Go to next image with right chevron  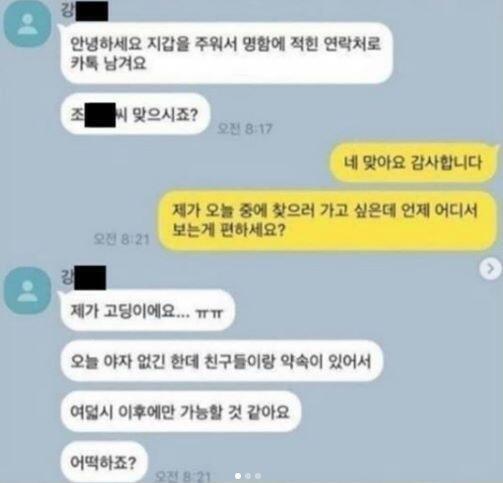tap(491, 269)
